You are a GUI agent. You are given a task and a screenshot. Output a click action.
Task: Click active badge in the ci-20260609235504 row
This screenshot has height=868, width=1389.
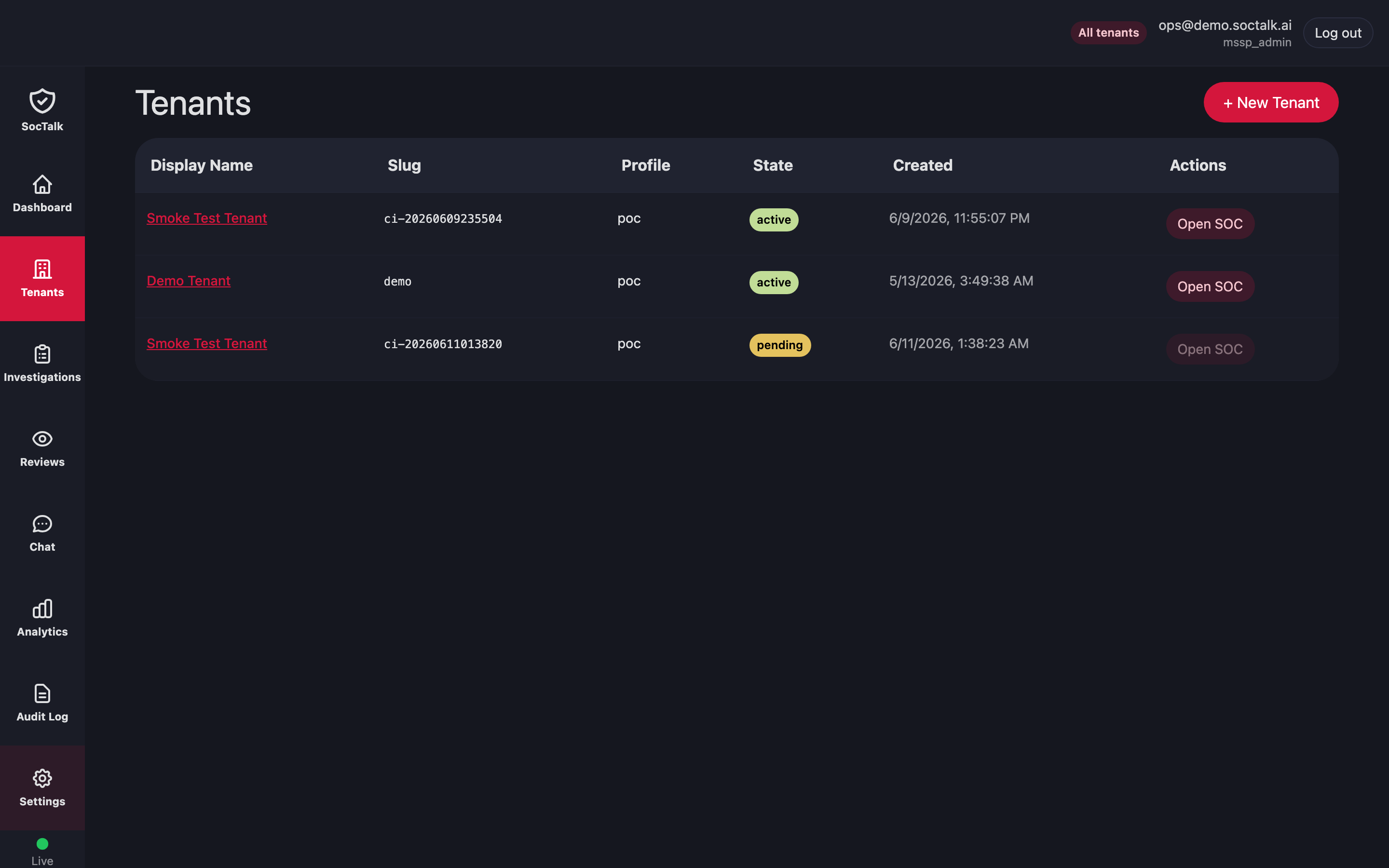[774, 220]
